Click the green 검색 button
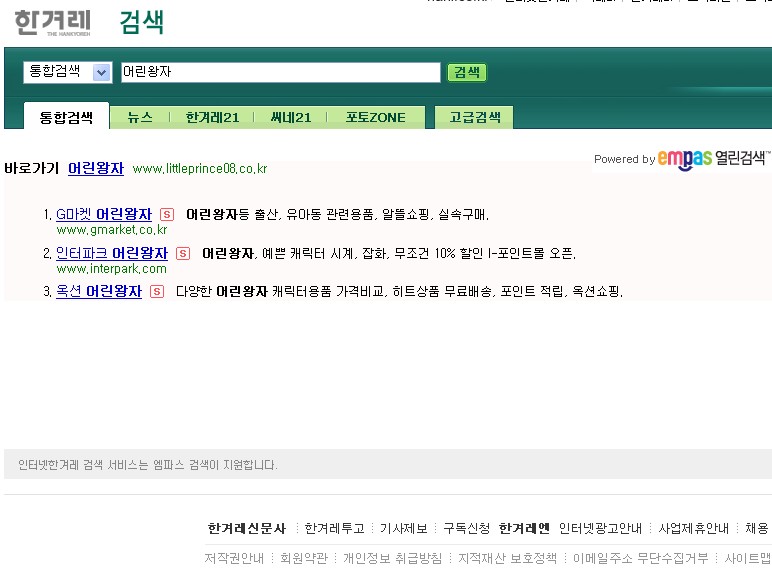The image size is (772, 573). [467, 72]
